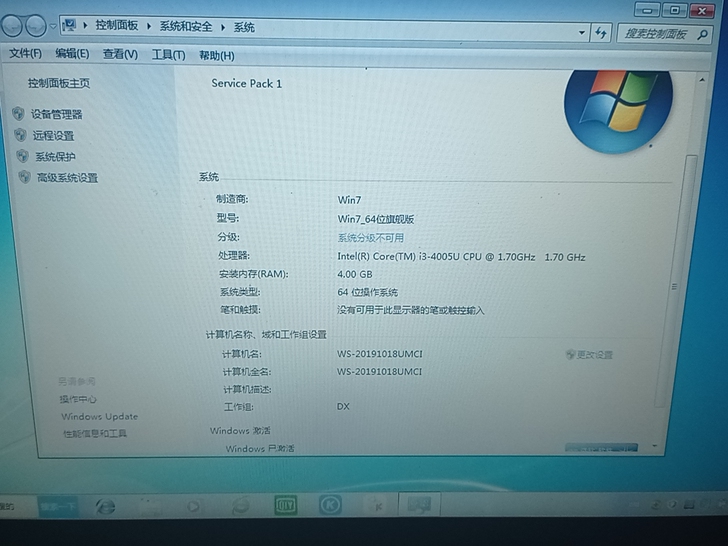Close the System window
Image resolution: width=728 pixels, height=546 pixels.
(702, 10)
